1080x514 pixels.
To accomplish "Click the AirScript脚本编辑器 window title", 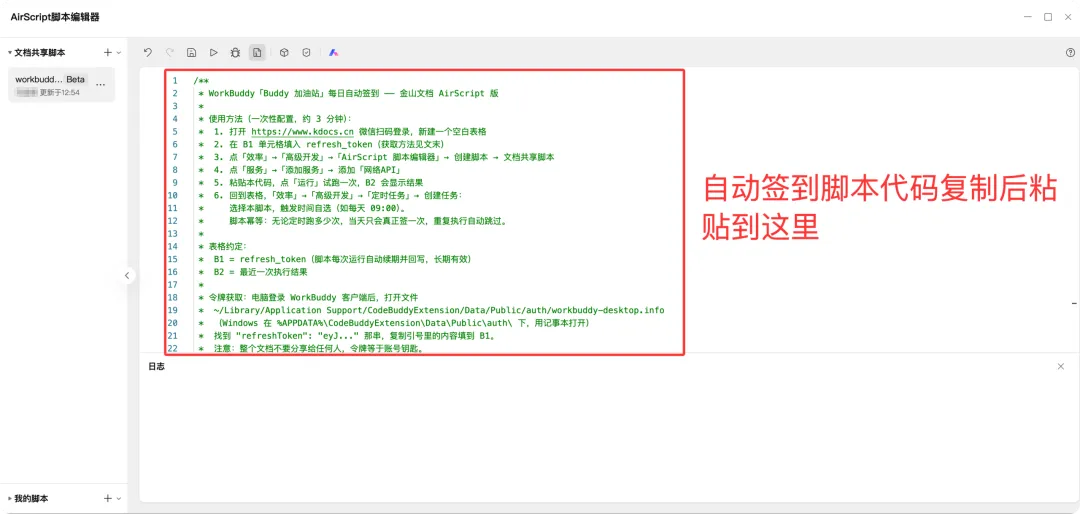I will 54,17.
